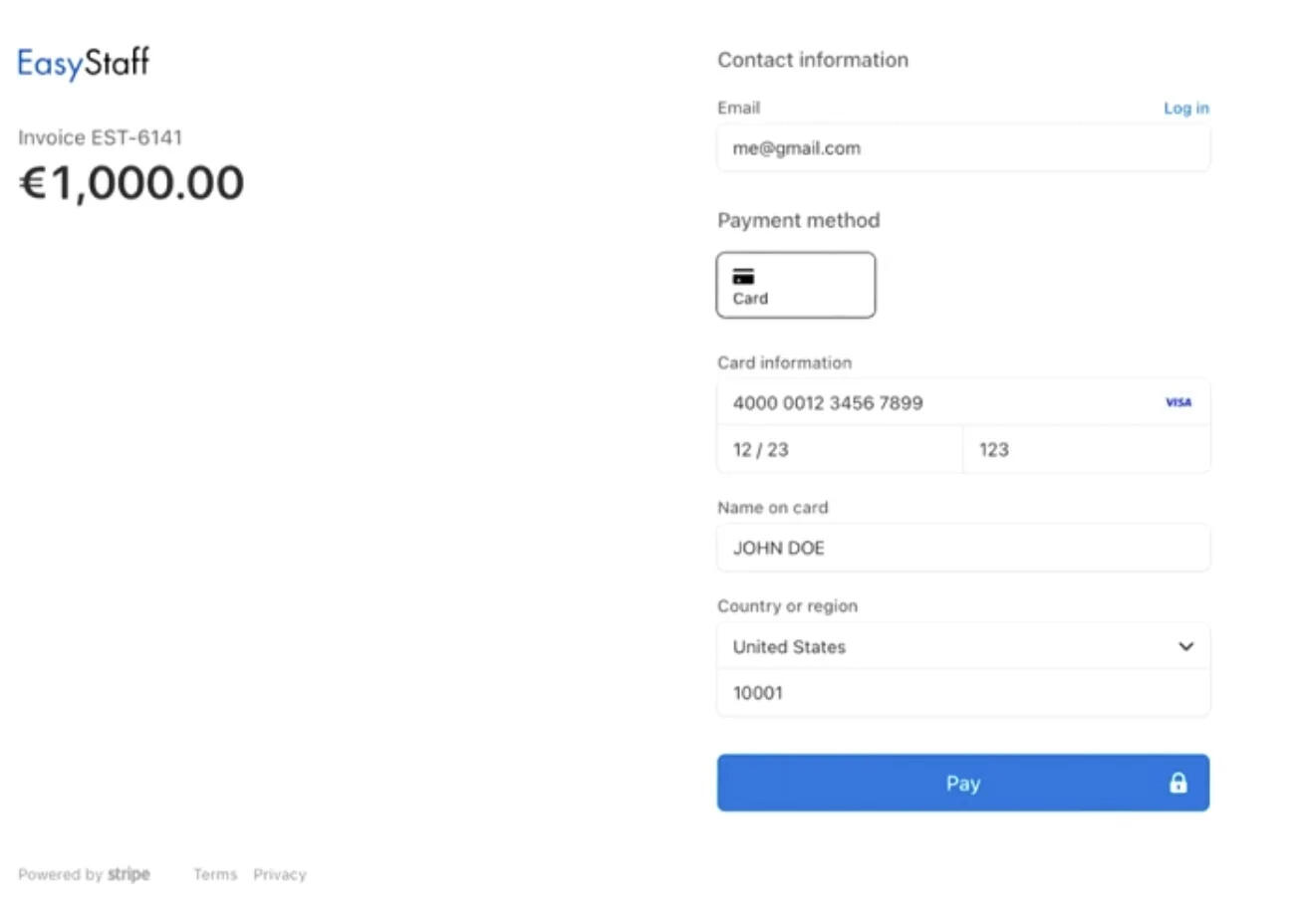Viewport: 1303px width, 924px height.
Task: Click the Stripe logo in footer
Action: [129, 874]
